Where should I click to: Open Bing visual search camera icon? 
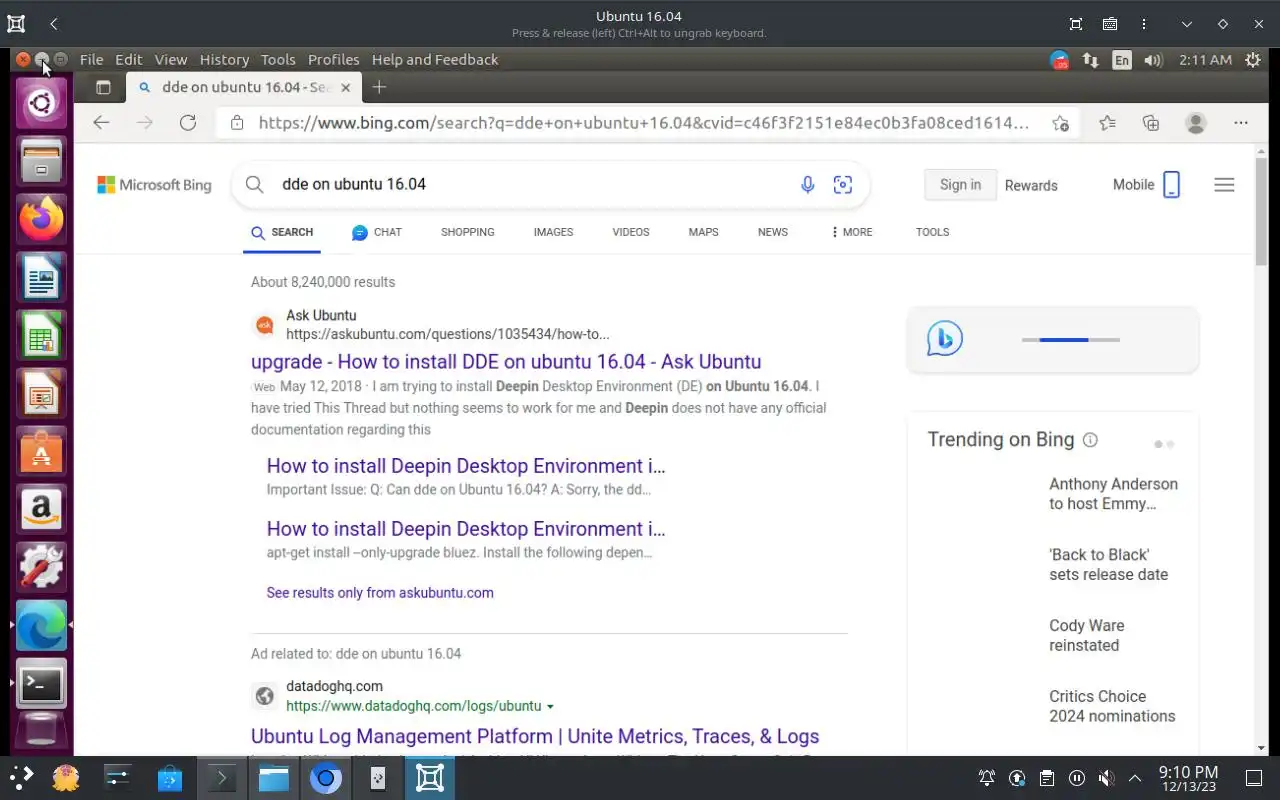click(x=843, y=184)
